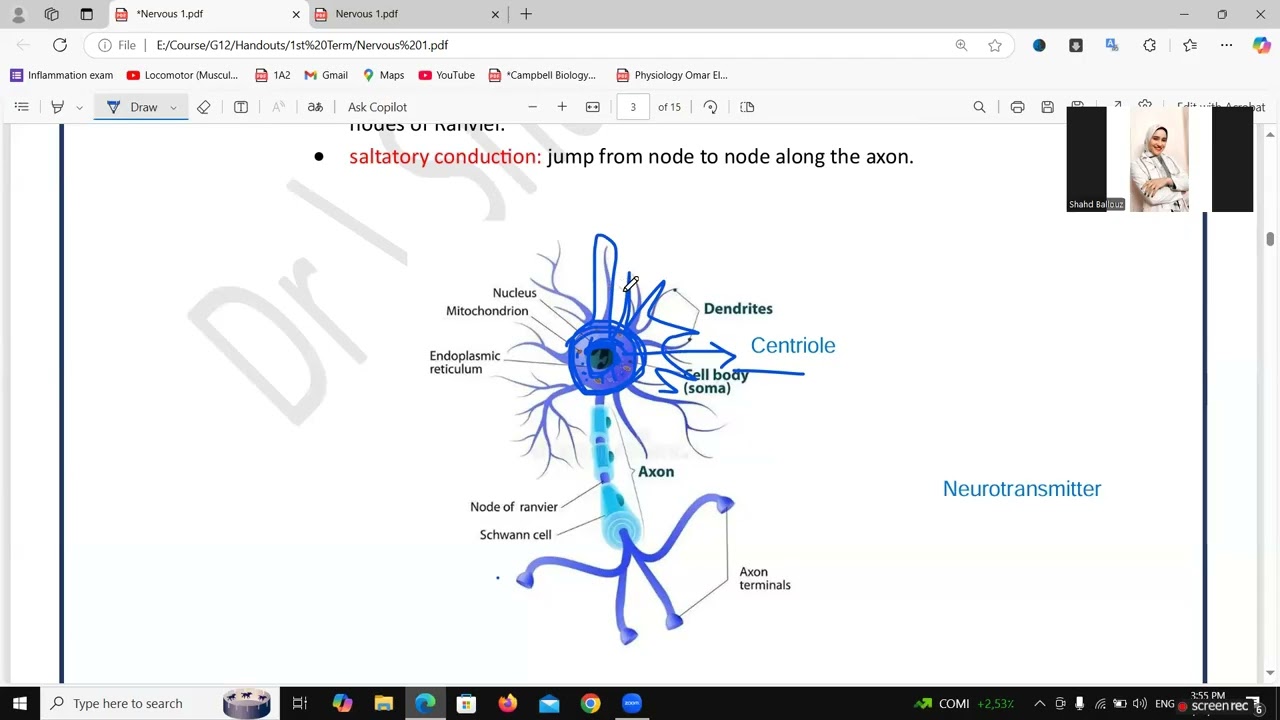Expand the highlighter options dropdown

click(79, 107)
